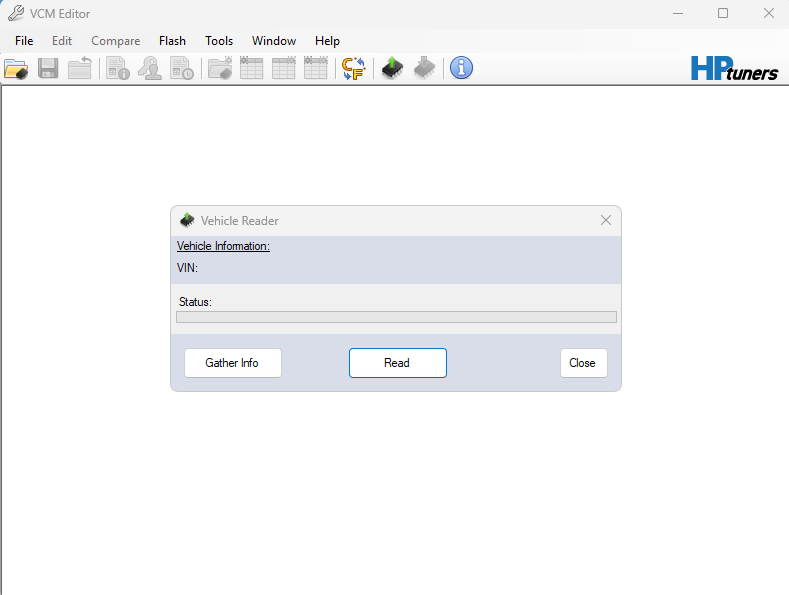Click table icon with gear at top-left
Image resolution: width=789 pixels, height=595 pixels.
pyautogui.click(x=252, y=68)
